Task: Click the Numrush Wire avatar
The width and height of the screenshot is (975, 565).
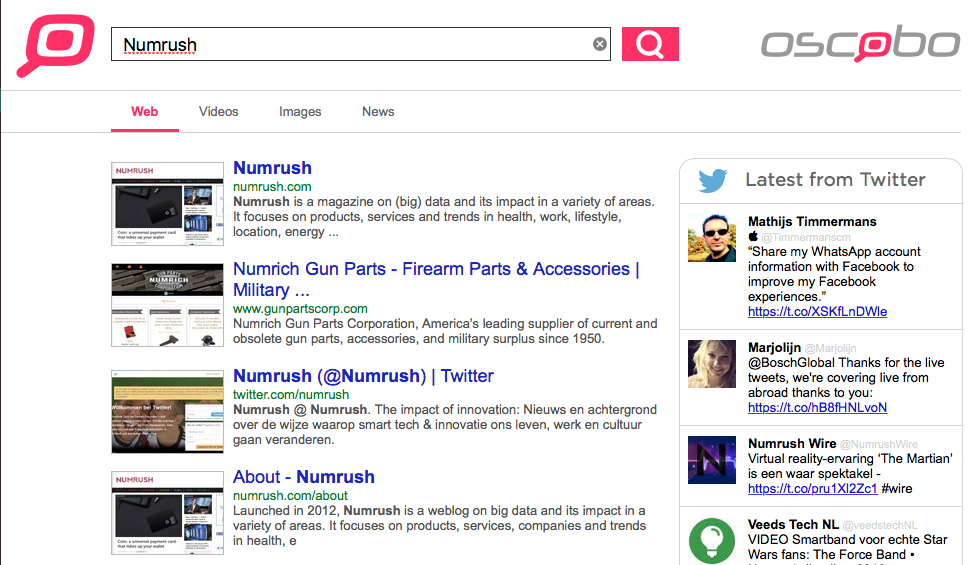Action: [x=712, y=460]
